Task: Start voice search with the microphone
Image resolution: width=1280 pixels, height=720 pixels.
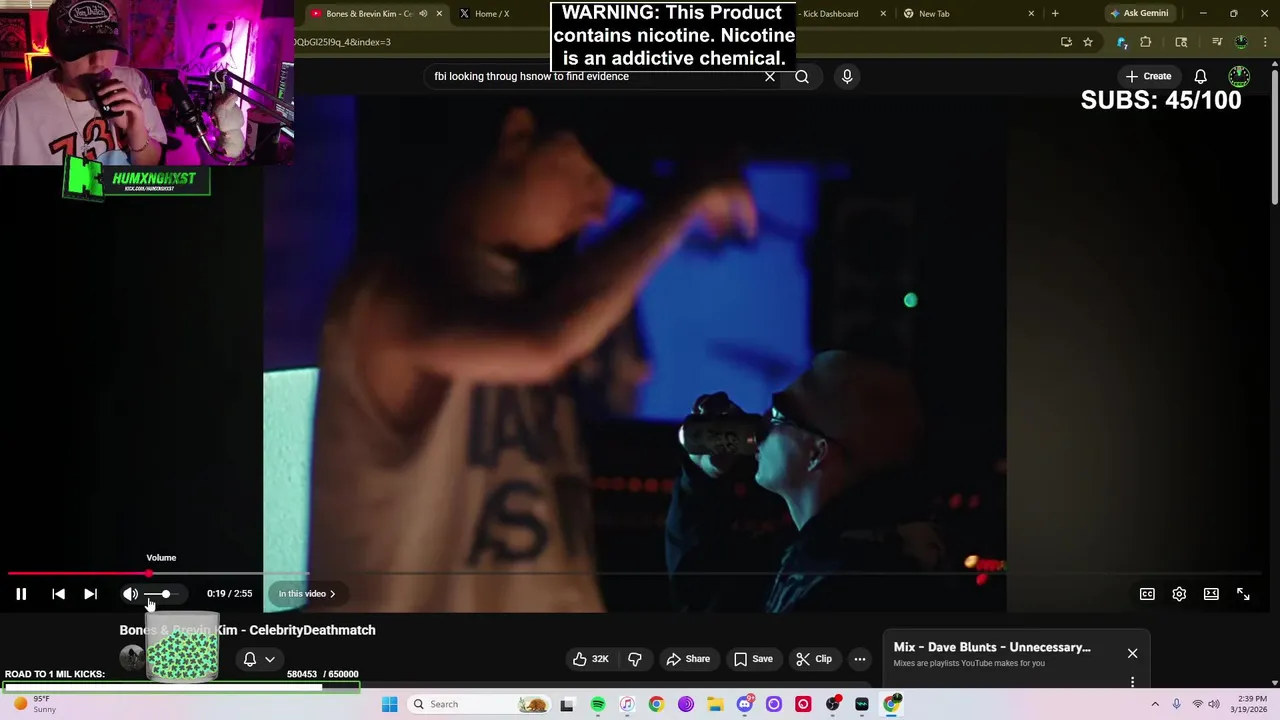Action: (x=847, y=76)
